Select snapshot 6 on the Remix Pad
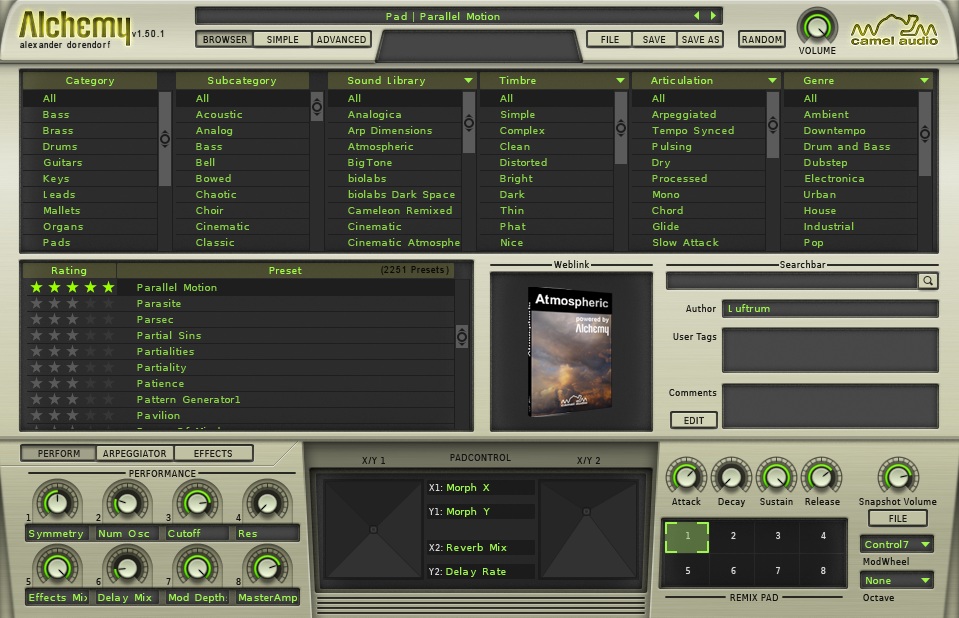This screenshot has width=959, height=618. (x=733, y=571)
